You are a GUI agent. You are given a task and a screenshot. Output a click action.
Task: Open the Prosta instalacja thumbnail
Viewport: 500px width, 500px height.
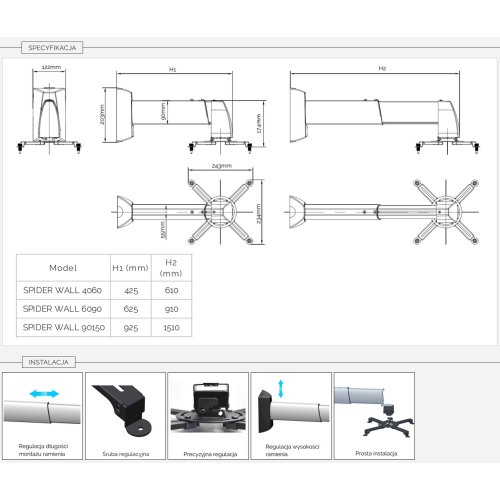tap(374, 416)
